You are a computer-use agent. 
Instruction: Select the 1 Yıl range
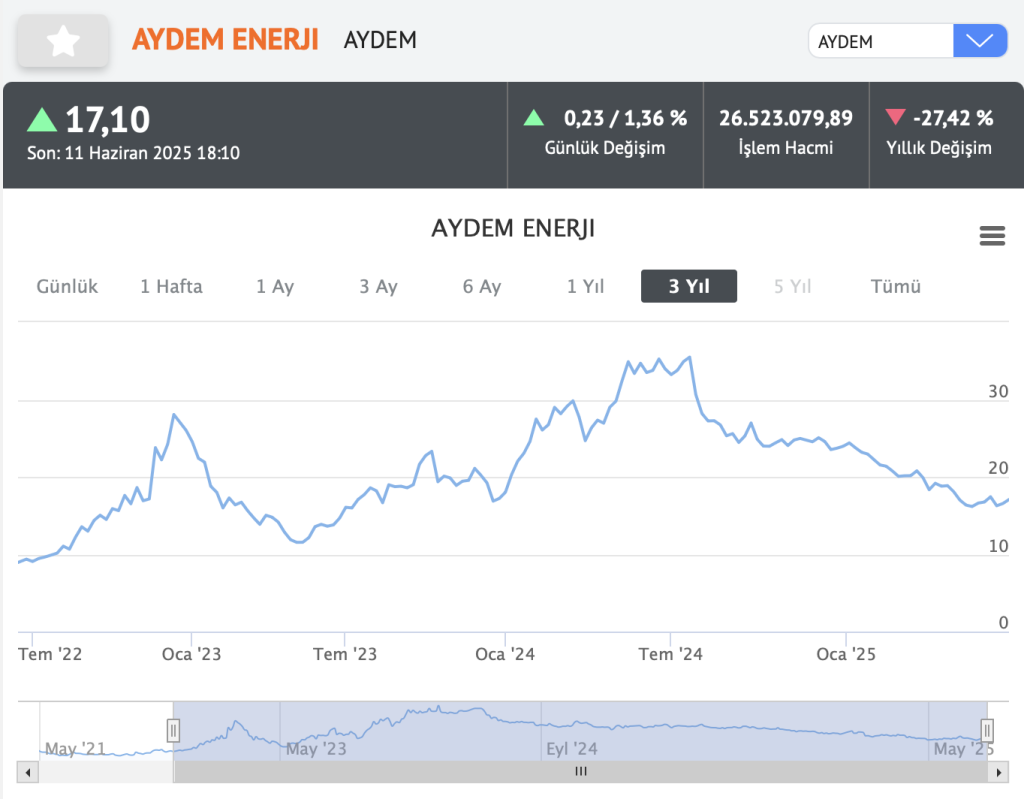pos(586,286)
